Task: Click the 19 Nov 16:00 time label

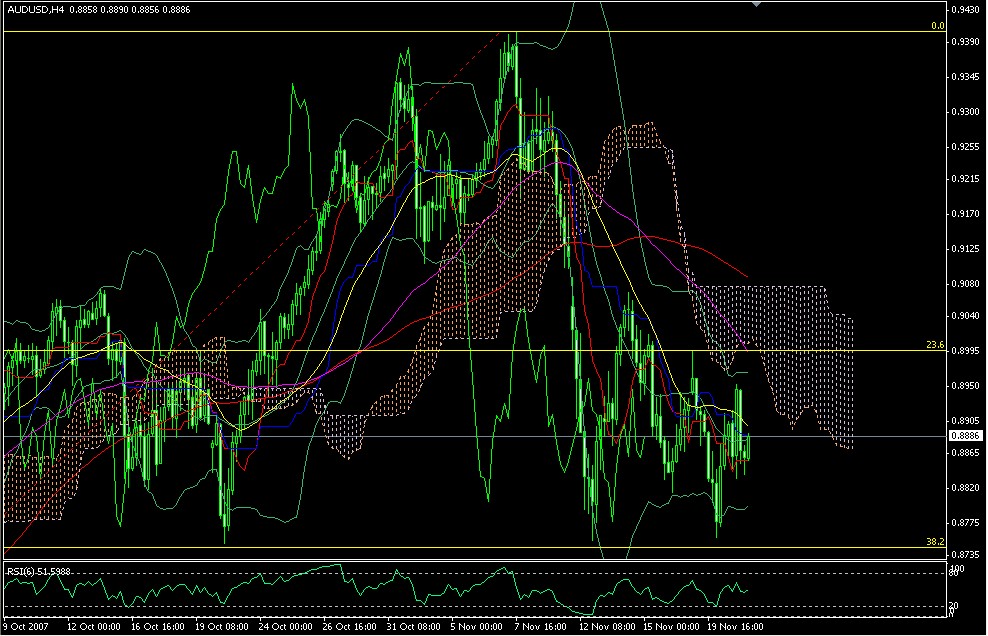Action: point(735,627)
